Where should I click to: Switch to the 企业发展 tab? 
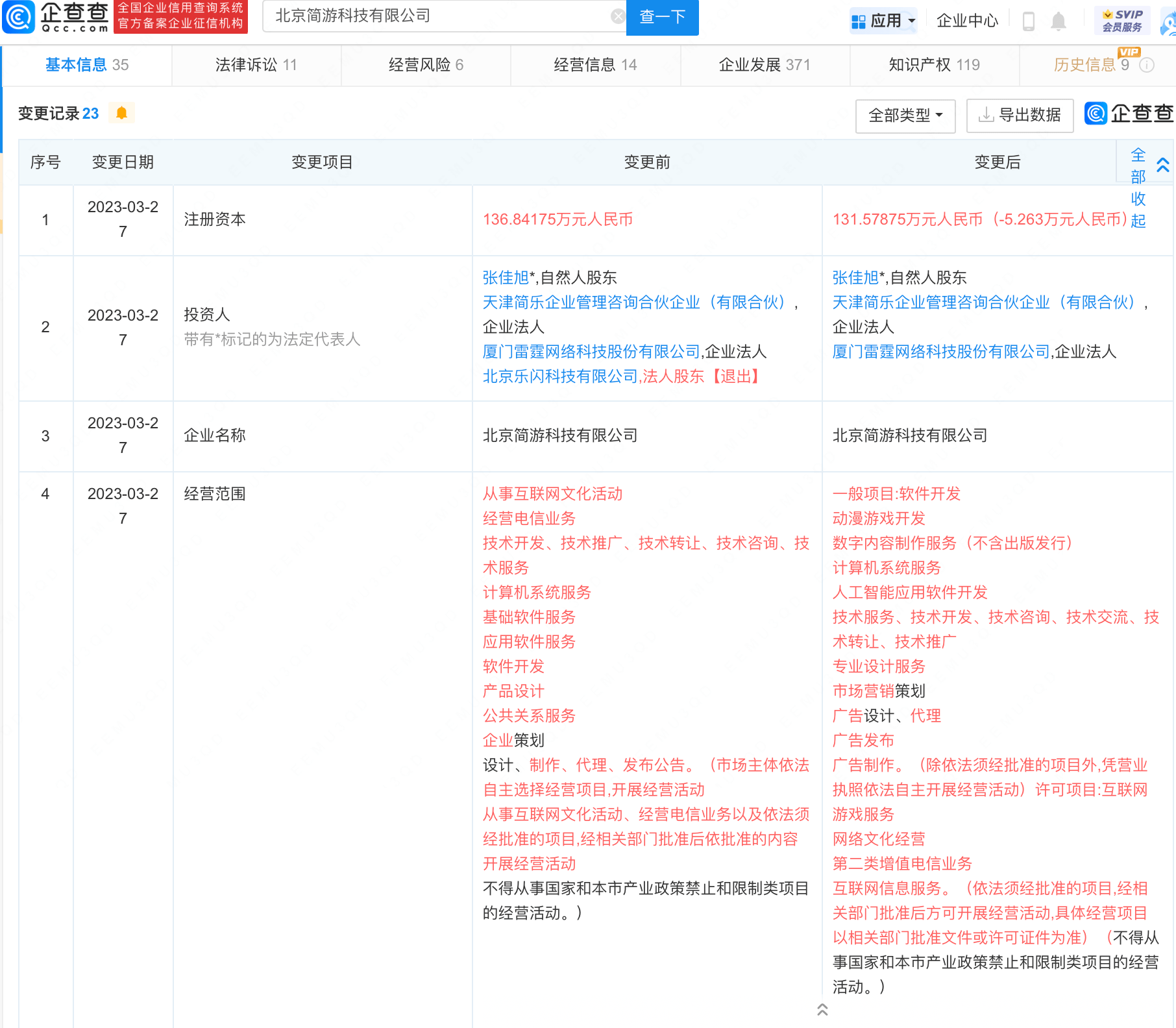[765, 65]
